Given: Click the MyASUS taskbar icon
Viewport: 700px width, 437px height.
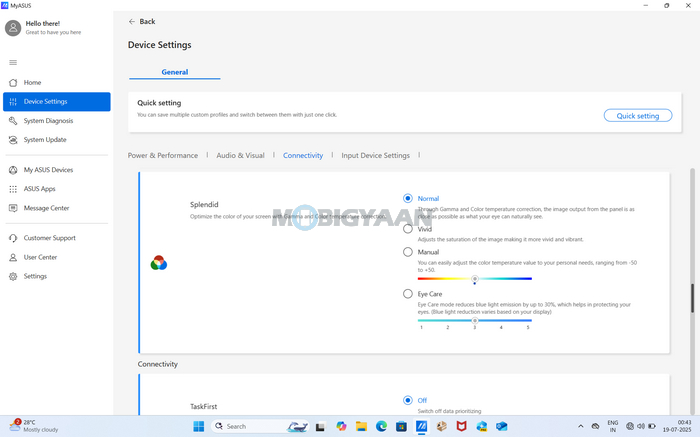Looking at the screenshot, I should click(421, 426).
